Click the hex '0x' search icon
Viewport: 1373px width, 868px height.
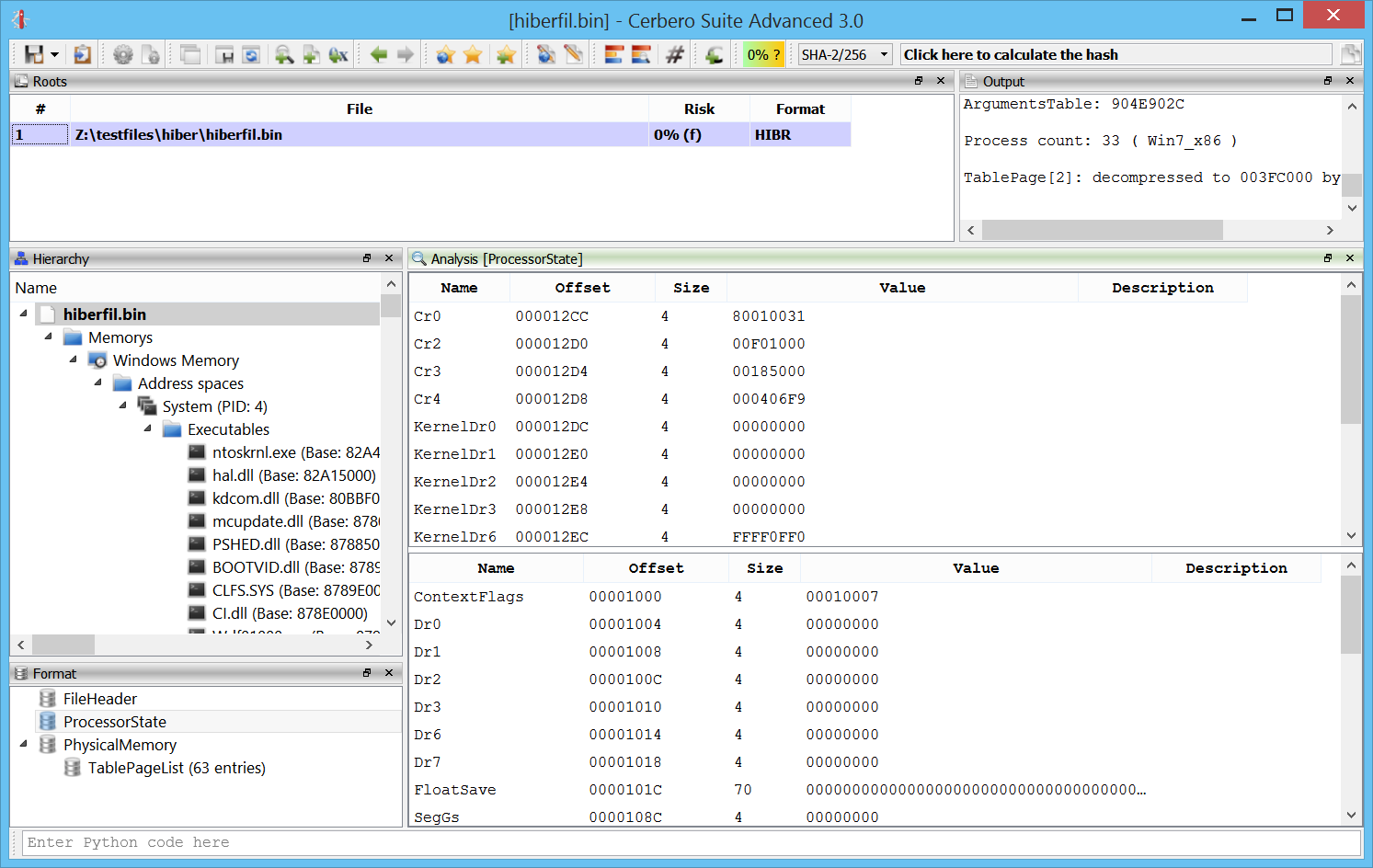[338, 55]
